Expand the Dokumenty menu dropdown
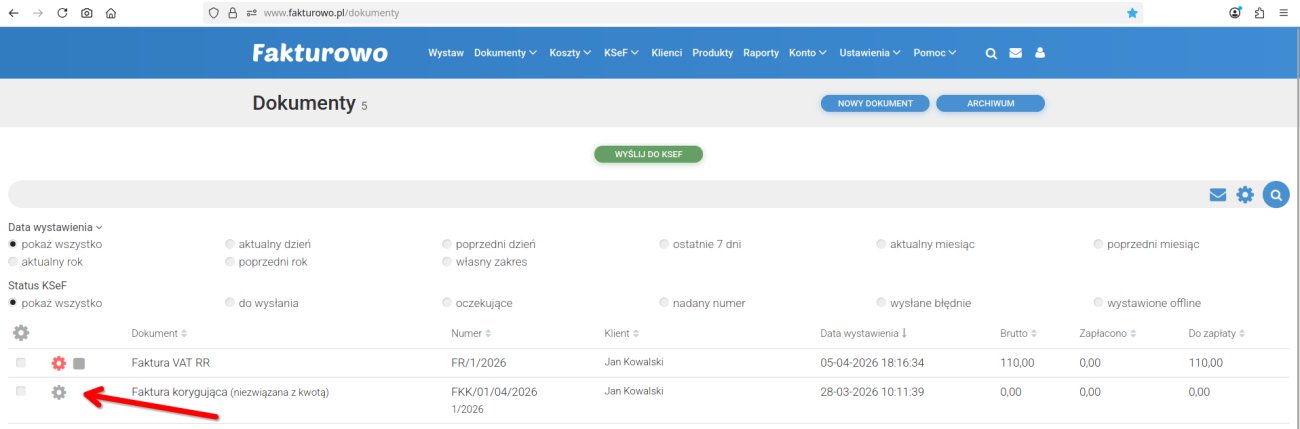 click(x=505, y=53)
